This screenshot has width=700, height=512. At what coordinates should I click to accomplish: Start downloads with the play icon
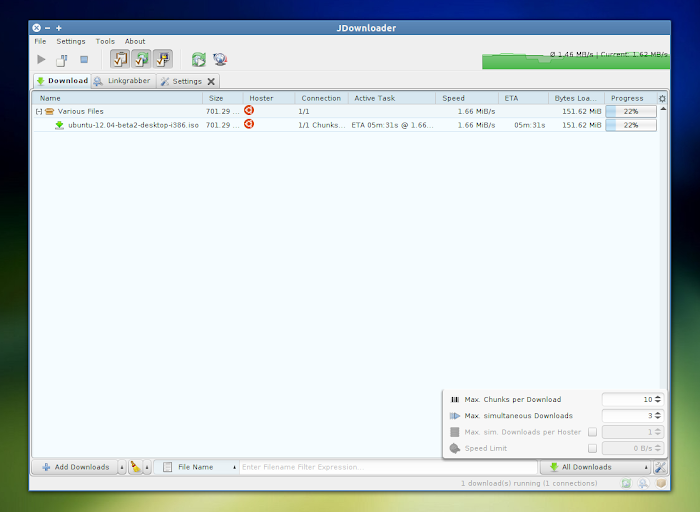41,59
